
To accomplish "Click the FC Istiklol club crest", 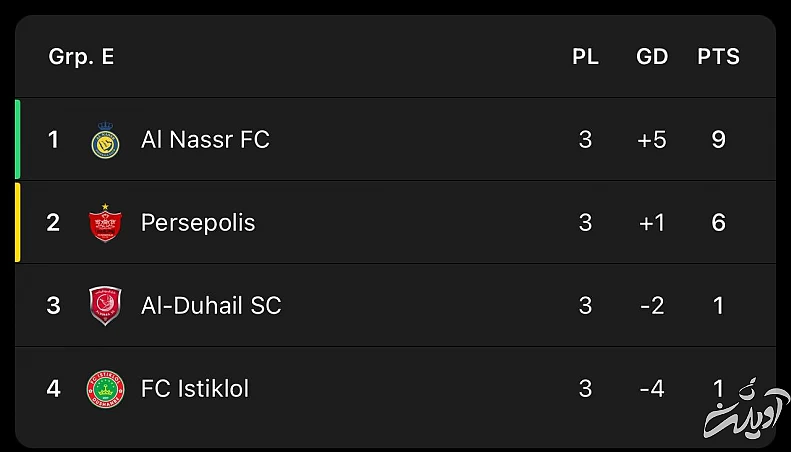I will tap(105, 388).
